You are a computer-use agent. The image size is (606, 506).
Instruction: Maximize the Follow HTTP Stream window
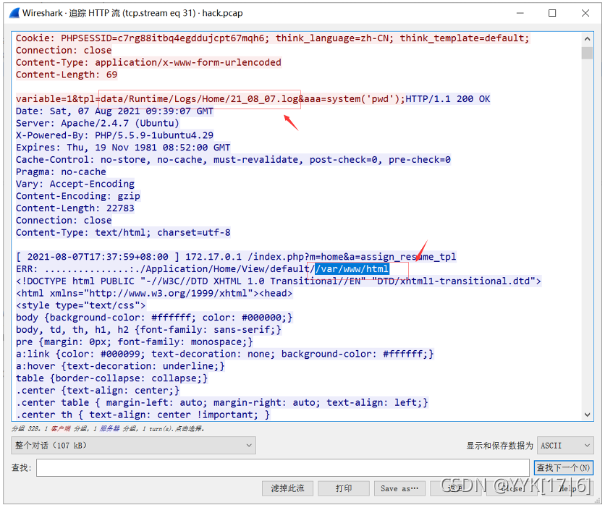552,13
